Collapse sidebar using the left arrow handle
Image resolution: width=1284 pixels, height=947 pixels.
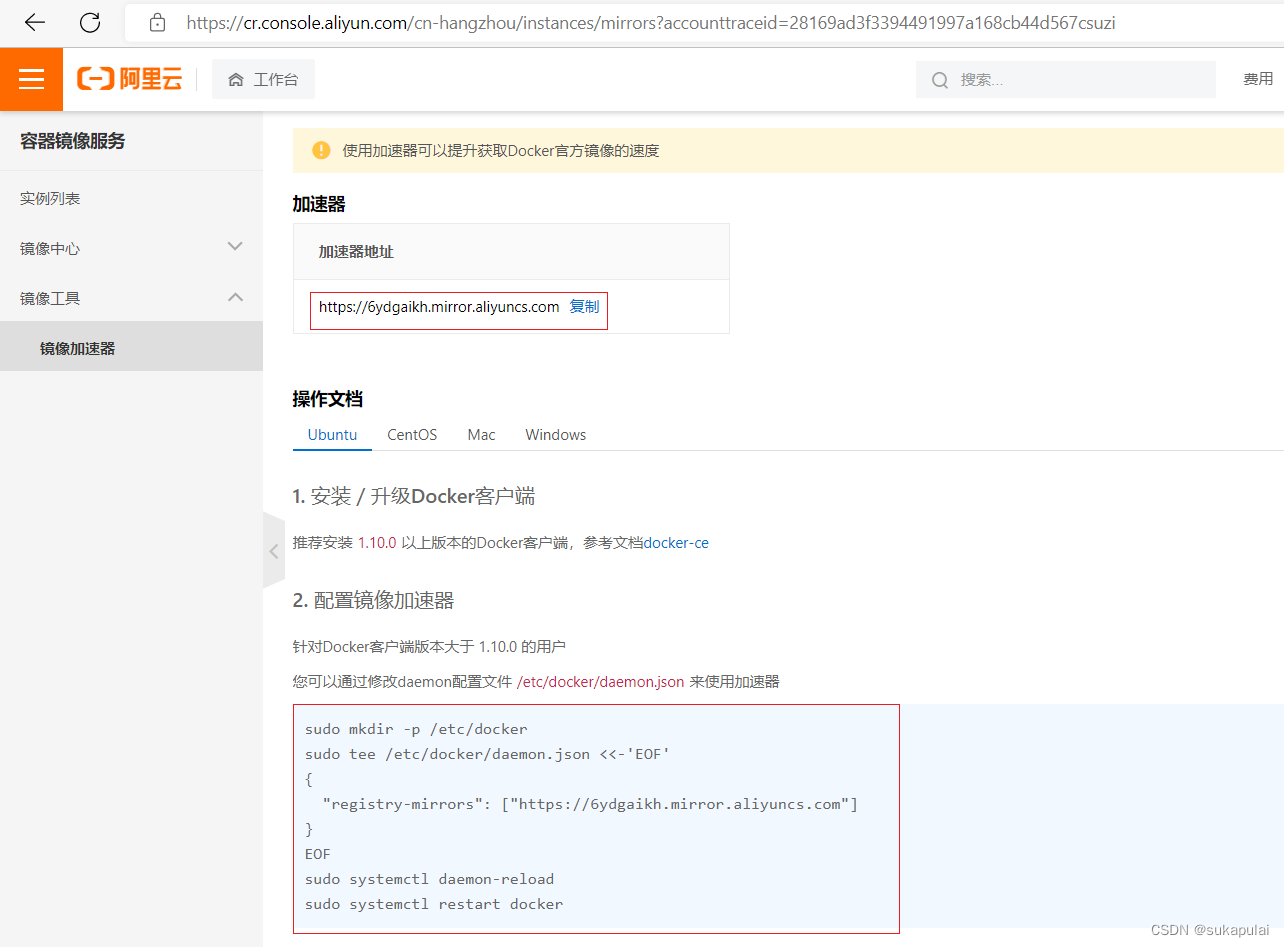273,550
